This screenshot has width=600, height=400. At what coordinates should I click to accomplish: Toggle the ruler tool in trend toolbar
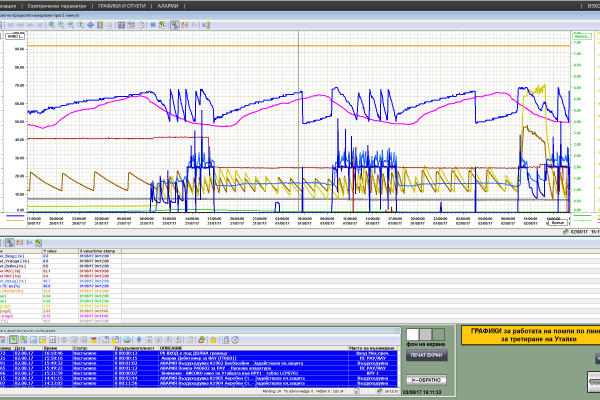click(x=174, y=25)
